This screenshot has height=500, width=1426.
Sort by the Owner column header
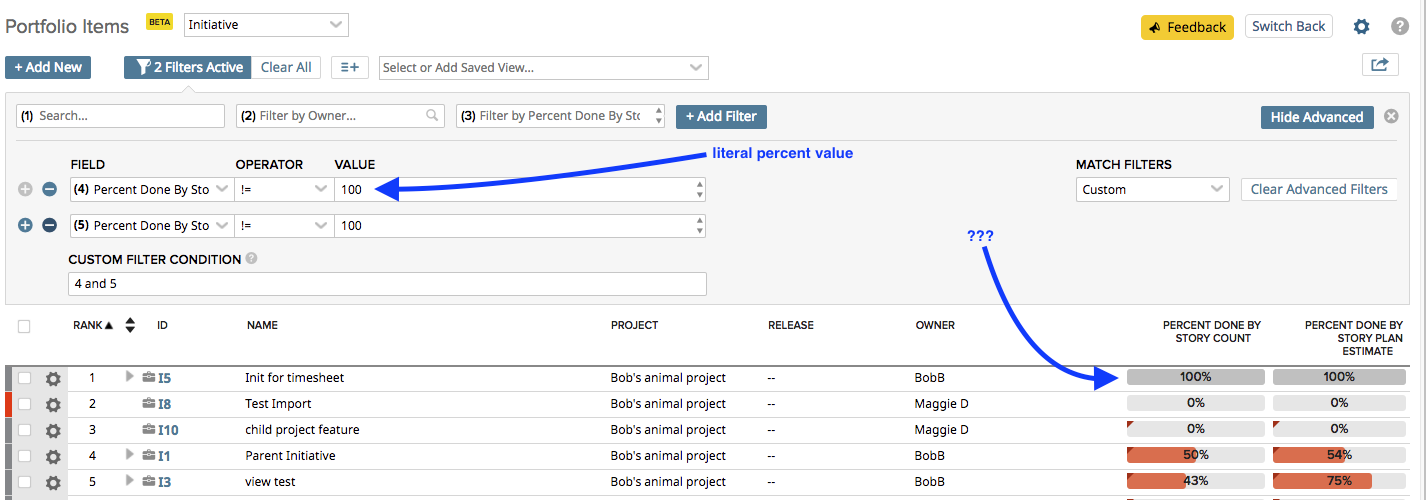[x=934, y=325]
